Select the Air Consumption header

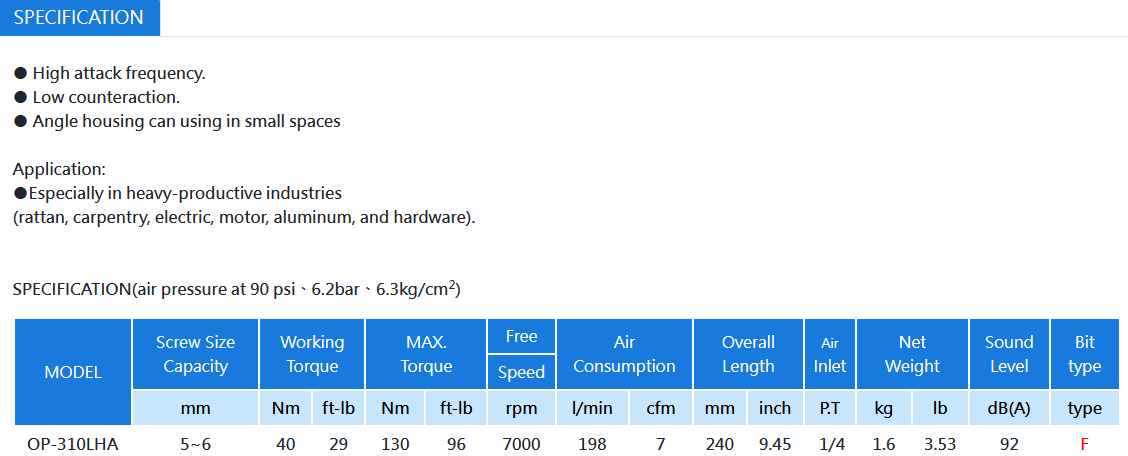pyautogui.click(x=624, y=354)
